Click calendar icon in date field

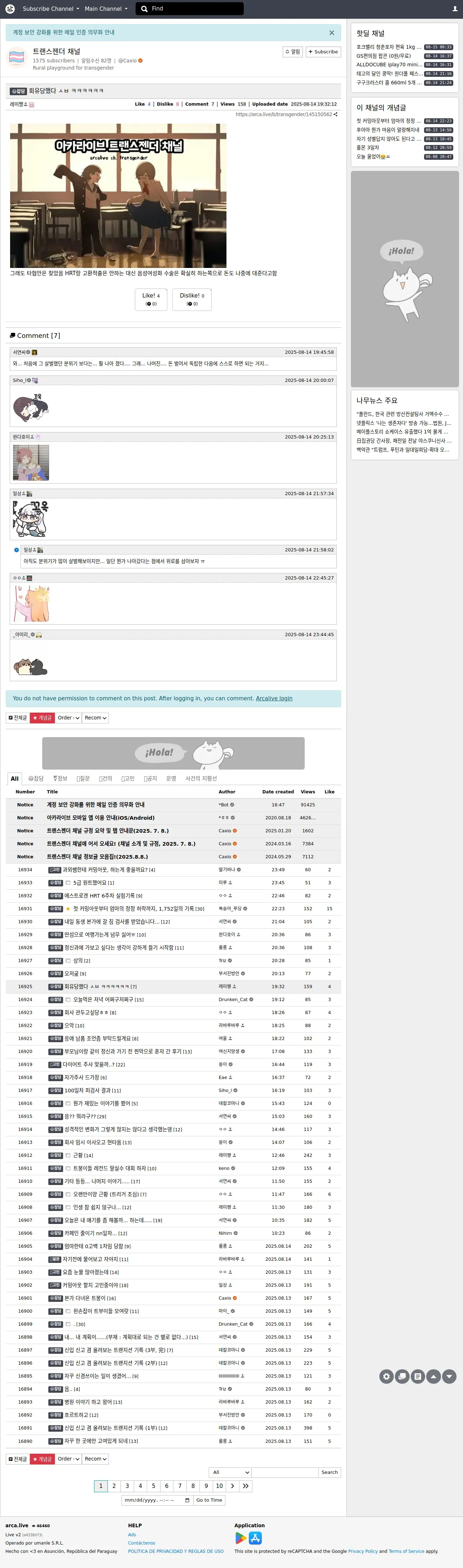click(x=187, y=1500)
